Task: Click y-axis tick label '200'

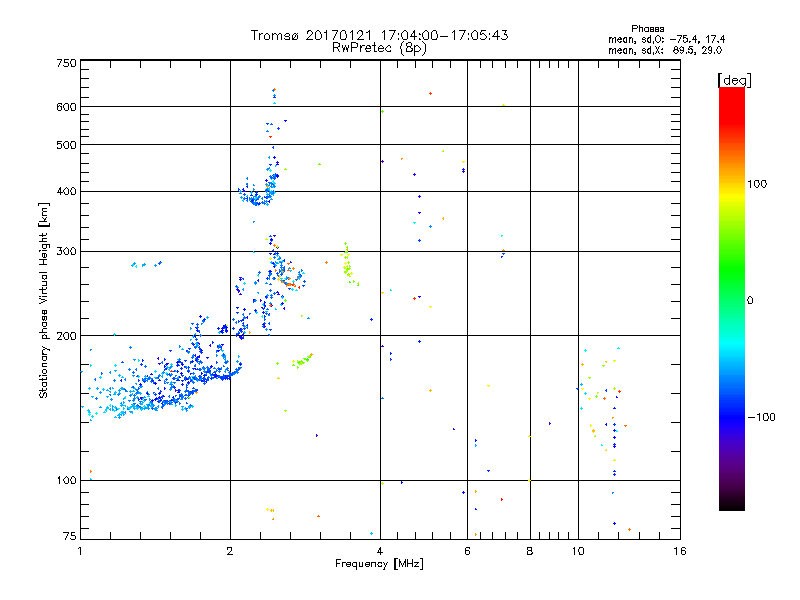Action: click(66, 336)
